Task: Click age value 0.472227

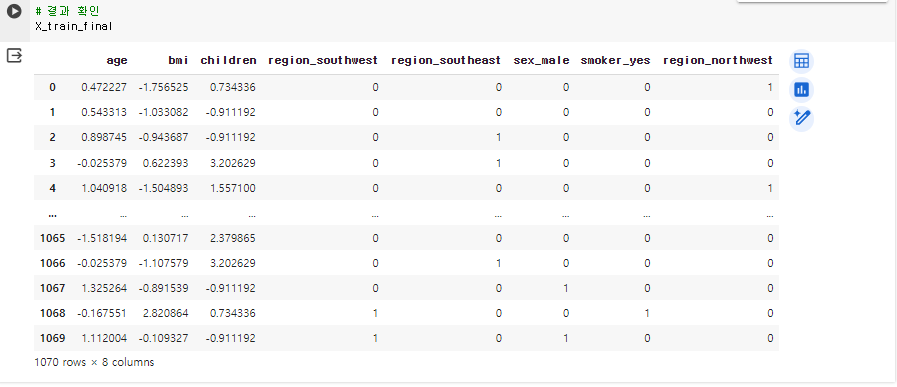Action: 104,88
